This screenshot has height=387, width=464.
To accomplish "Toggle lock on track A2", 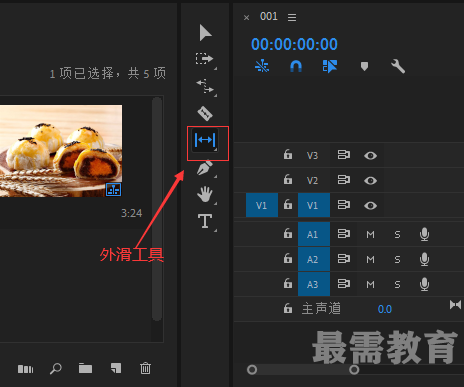I will [x=288, y=259].
